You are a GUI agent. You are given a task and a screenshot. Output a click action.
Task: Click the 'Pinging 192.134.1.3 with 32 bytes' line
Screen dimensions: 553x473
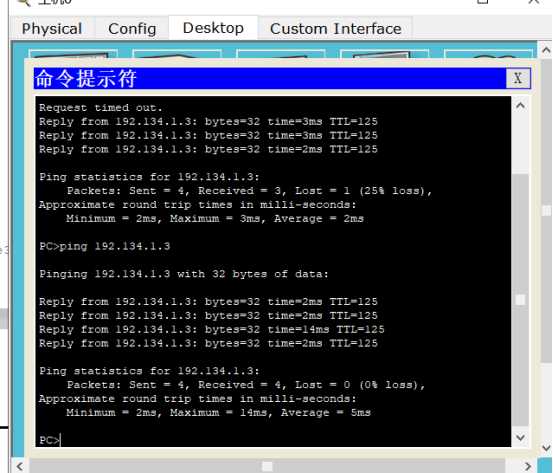[183, 274]
